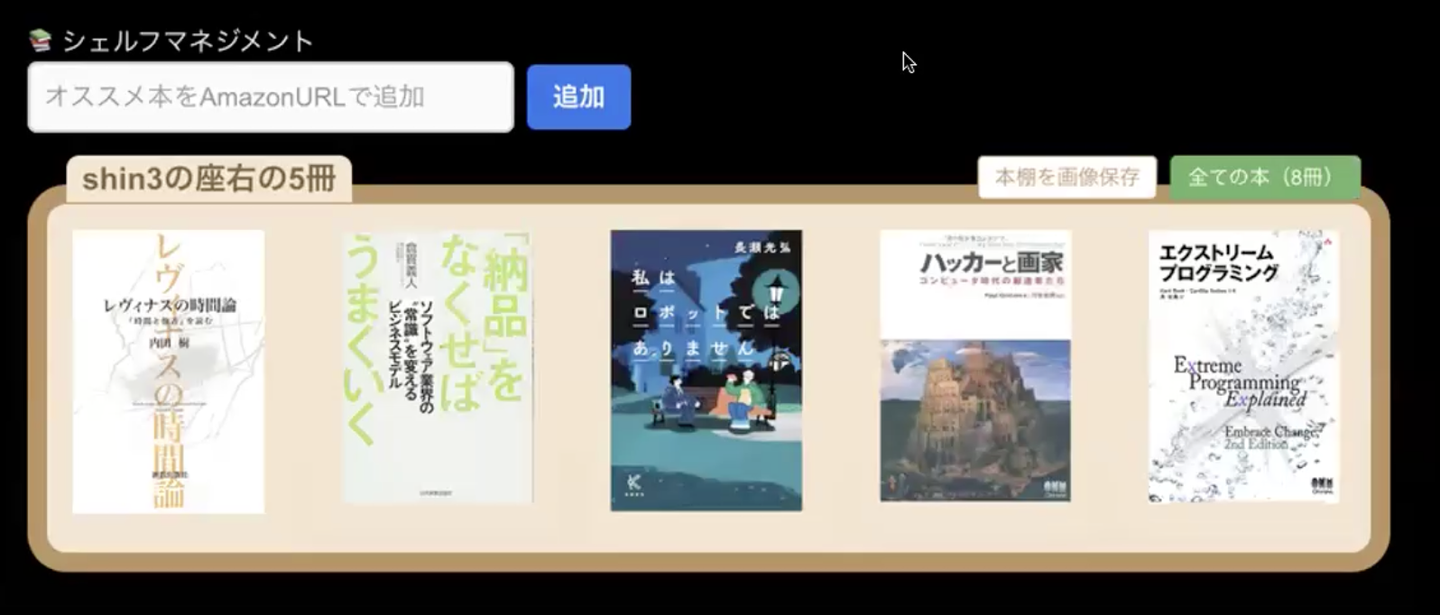Image resolution: width=1440 pixels, height=615 pixels.
Task: Click the books icon beside シェルフマネジメント
Action: click(40, 41)
